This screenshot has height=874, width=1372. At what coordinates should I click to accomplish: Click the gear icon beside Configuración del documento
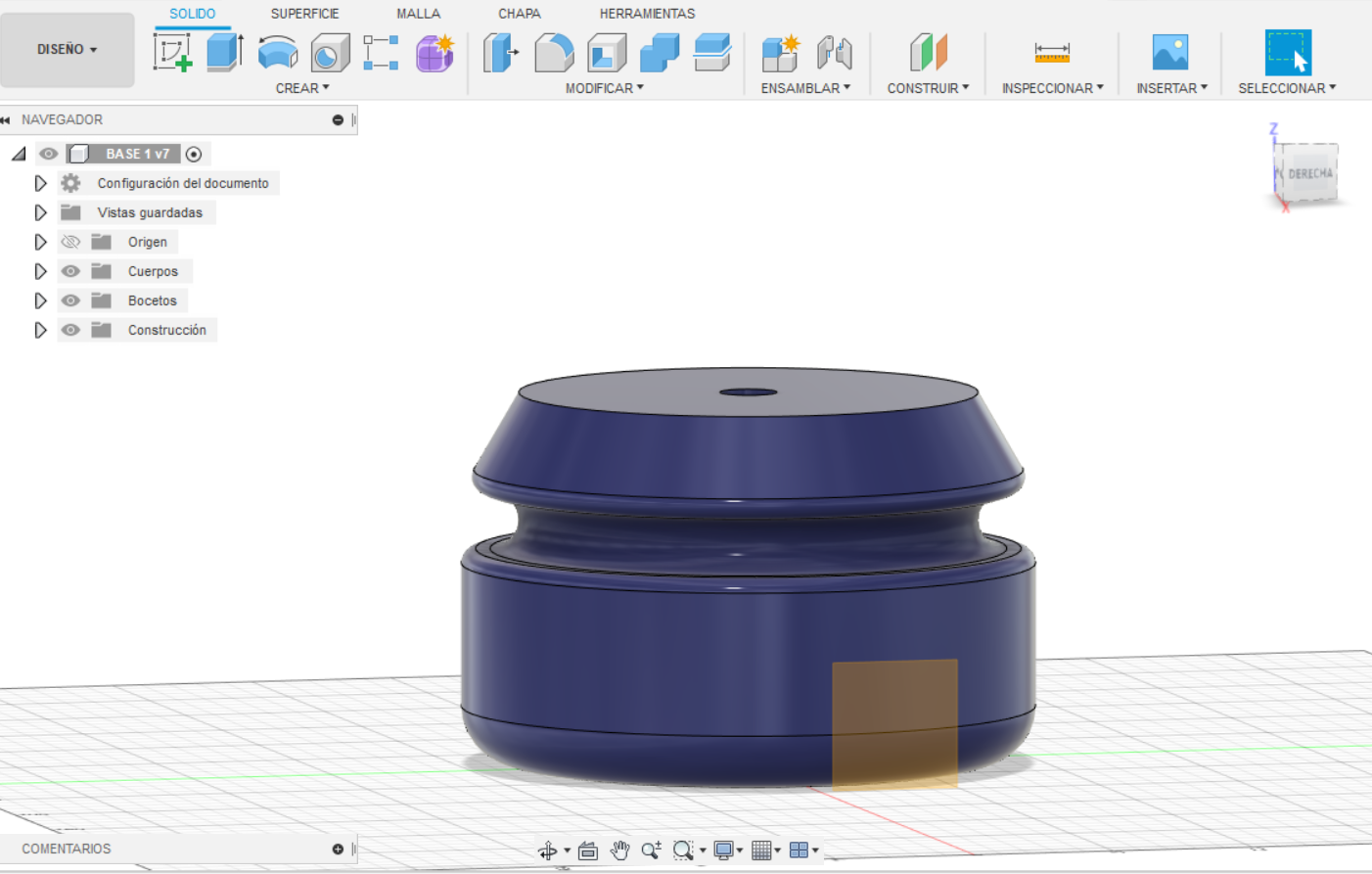point(70,183)
